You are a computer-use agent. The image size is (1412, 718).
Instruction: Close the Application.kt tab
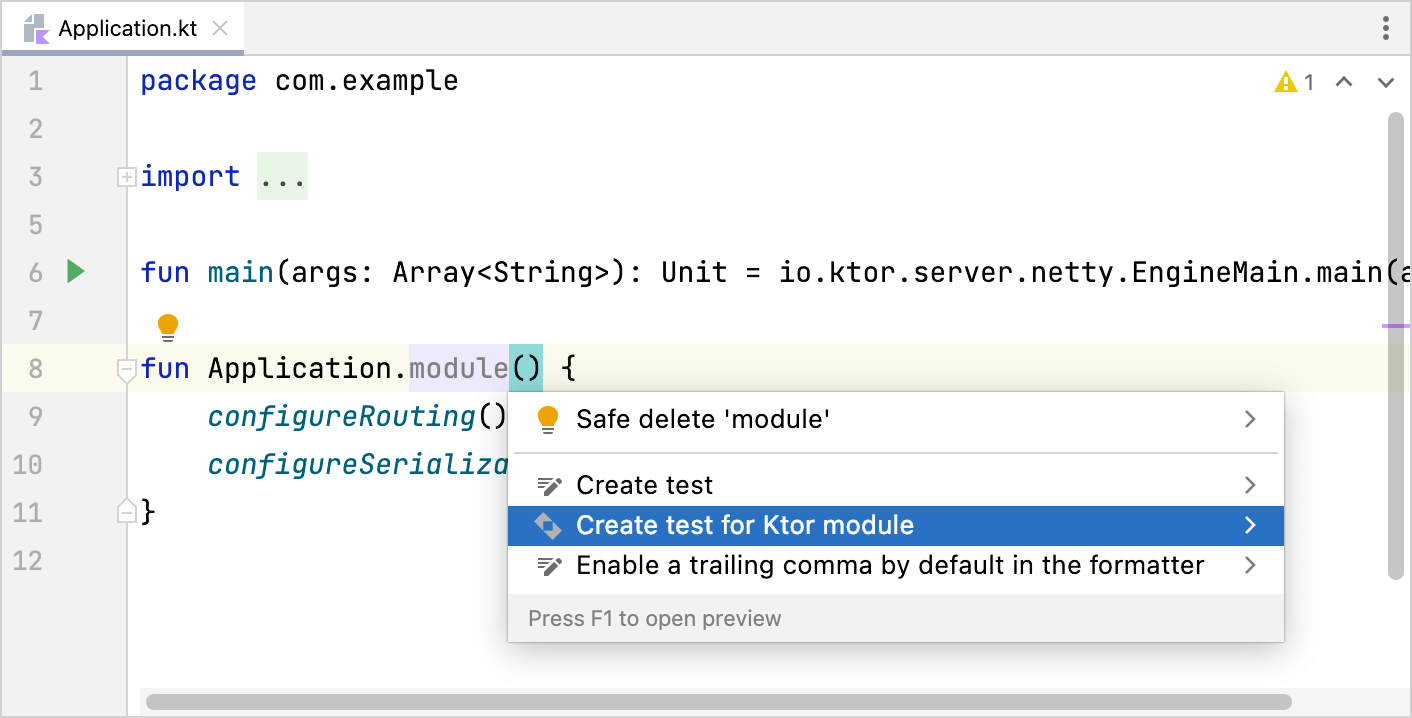(x=220, y=29)
